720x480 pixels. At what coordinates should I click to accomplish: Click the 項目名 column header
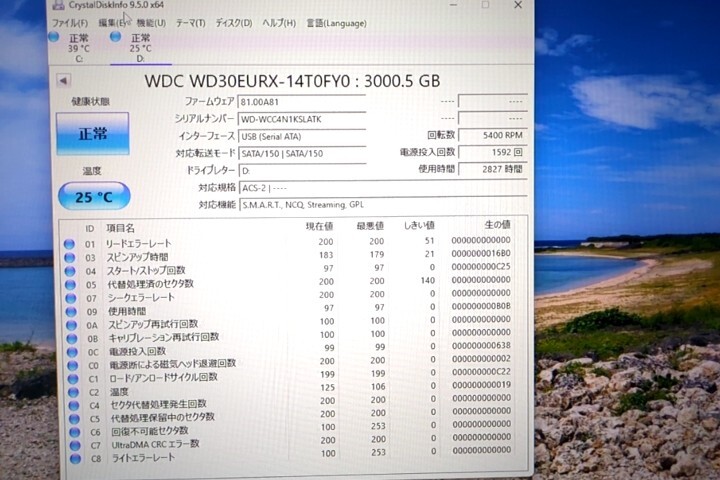pos(120,228)
